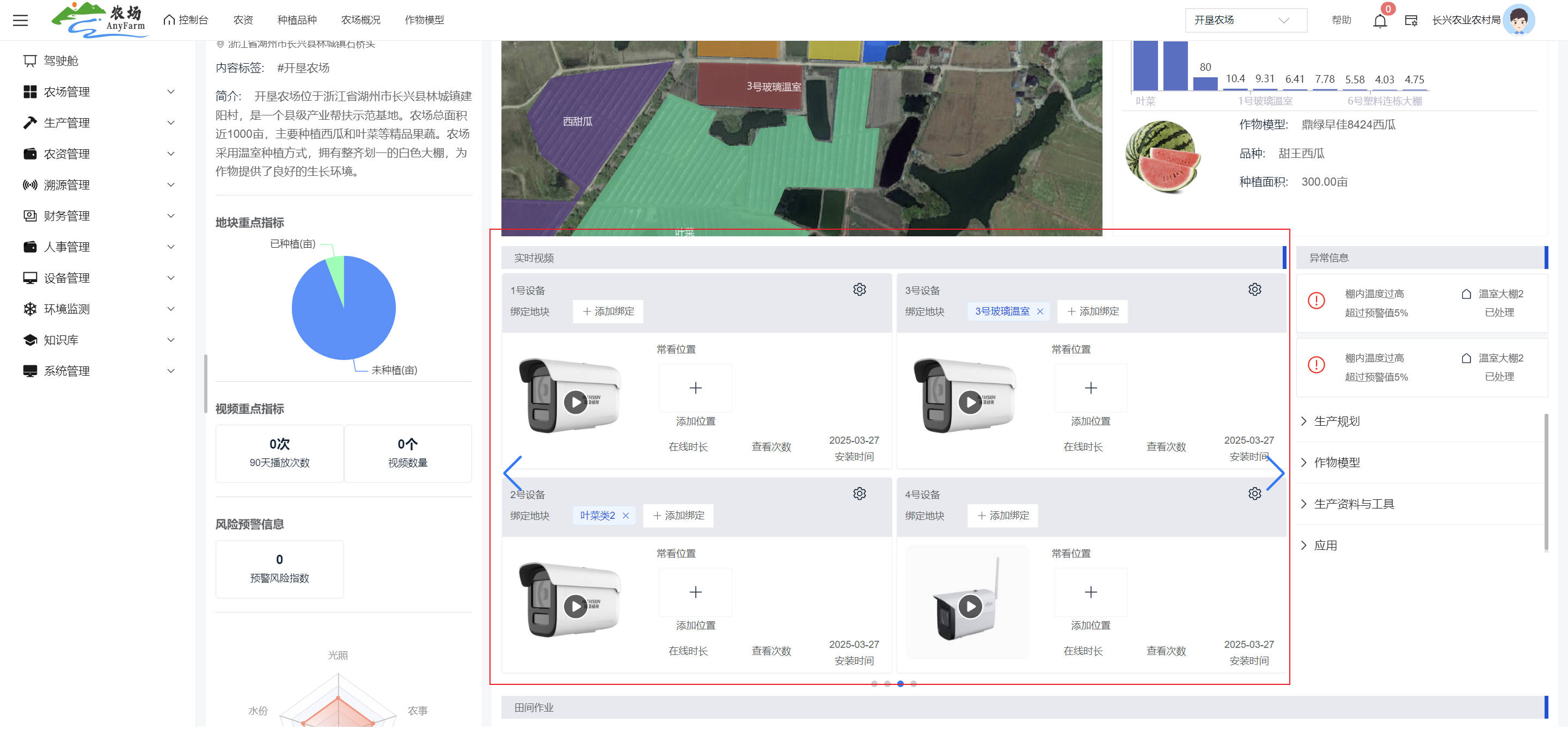1568x735 pixels.
Task: Click the notification bell icon
Action: [x=1379, y=21]
